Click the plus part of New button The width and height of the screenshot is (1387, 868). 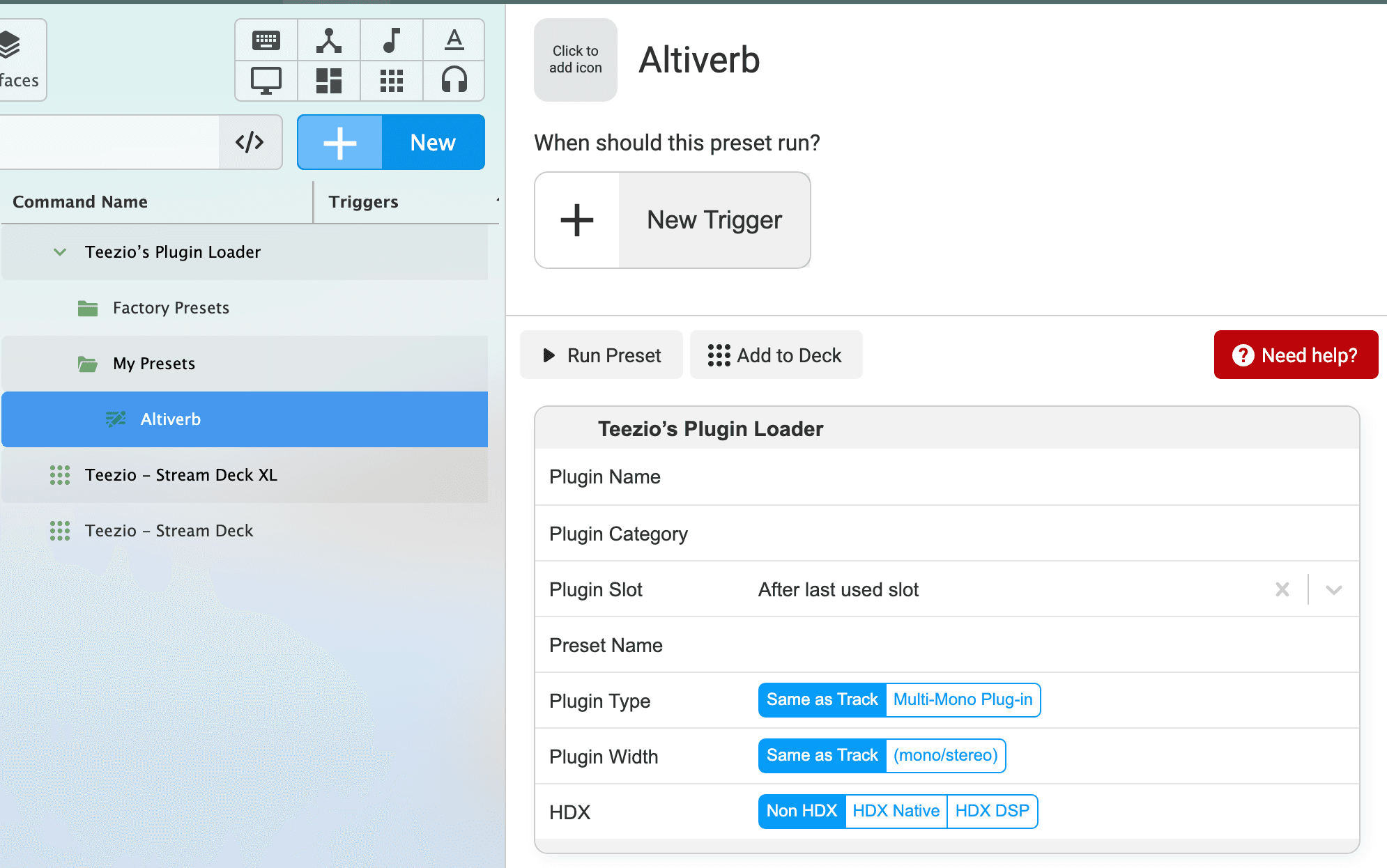tap(340, 142)
